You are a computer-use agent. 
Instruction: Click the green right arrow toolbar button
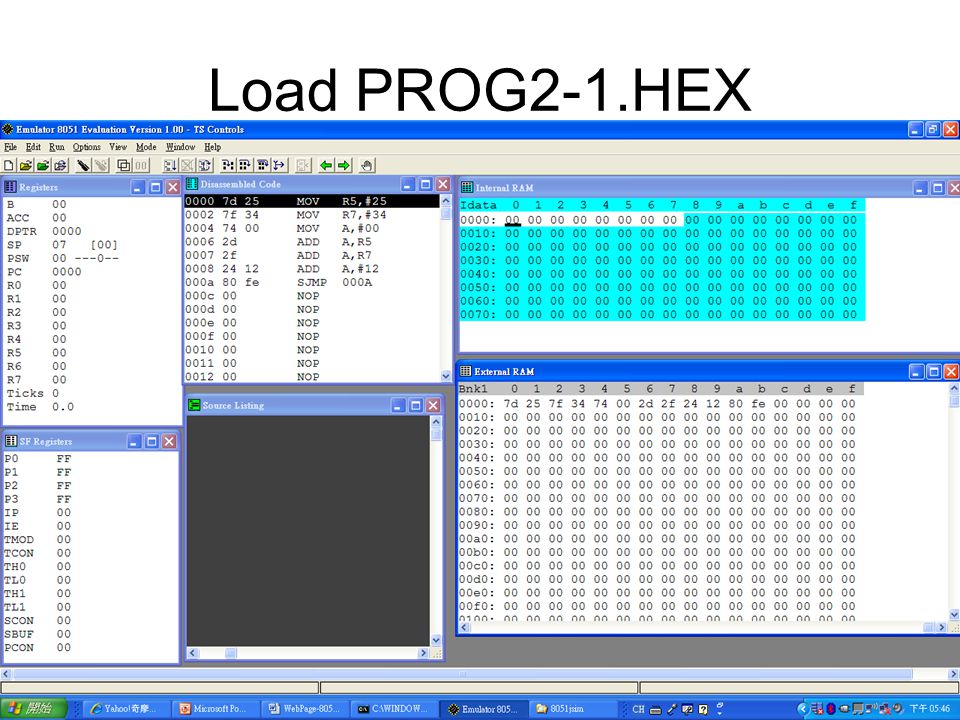[x=343, y=165]
